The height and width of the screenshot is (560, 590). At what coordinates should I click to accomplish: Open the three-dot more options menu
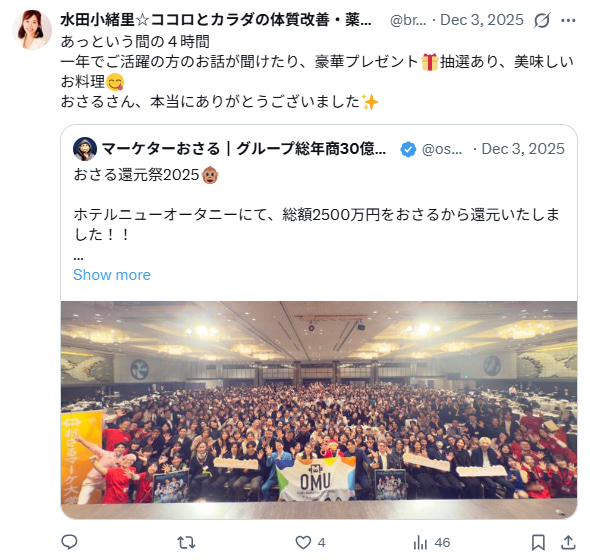tap(568, 20)
